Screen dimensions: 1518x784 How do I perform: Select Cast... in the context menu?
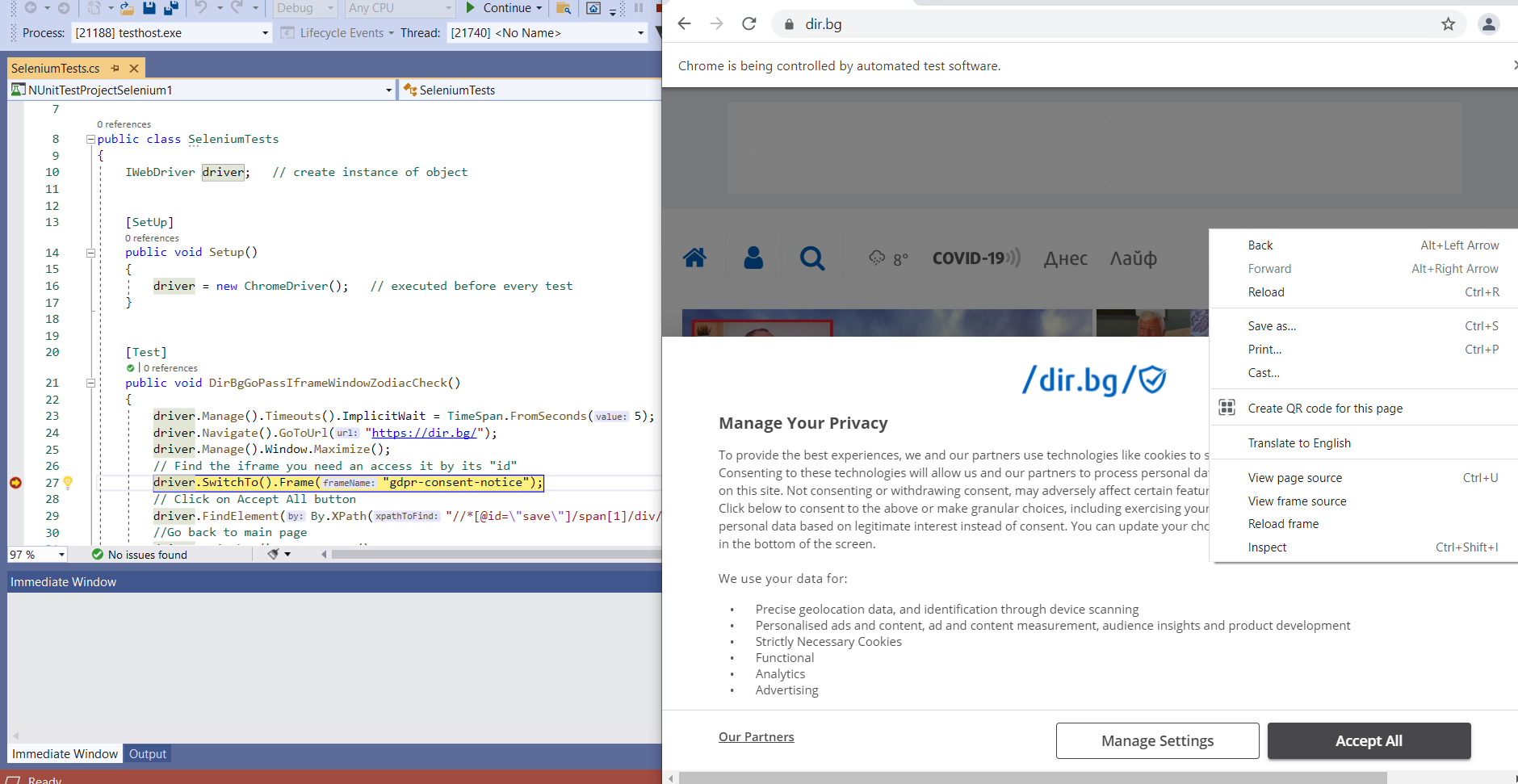(1364, 373)
